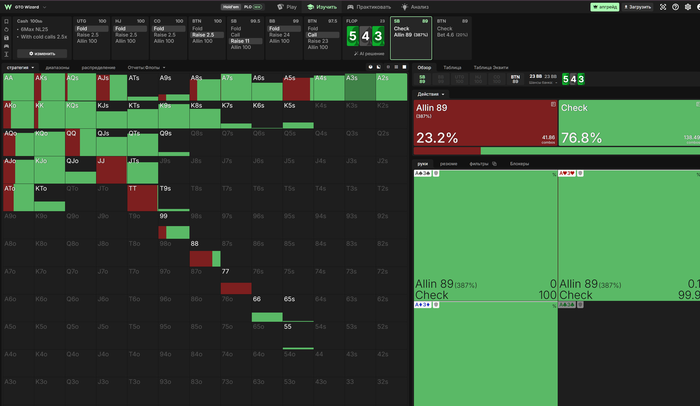Click the bookmark icon at top of sidebar
This screenshot has width=700, height=406.
pos(6,21)
